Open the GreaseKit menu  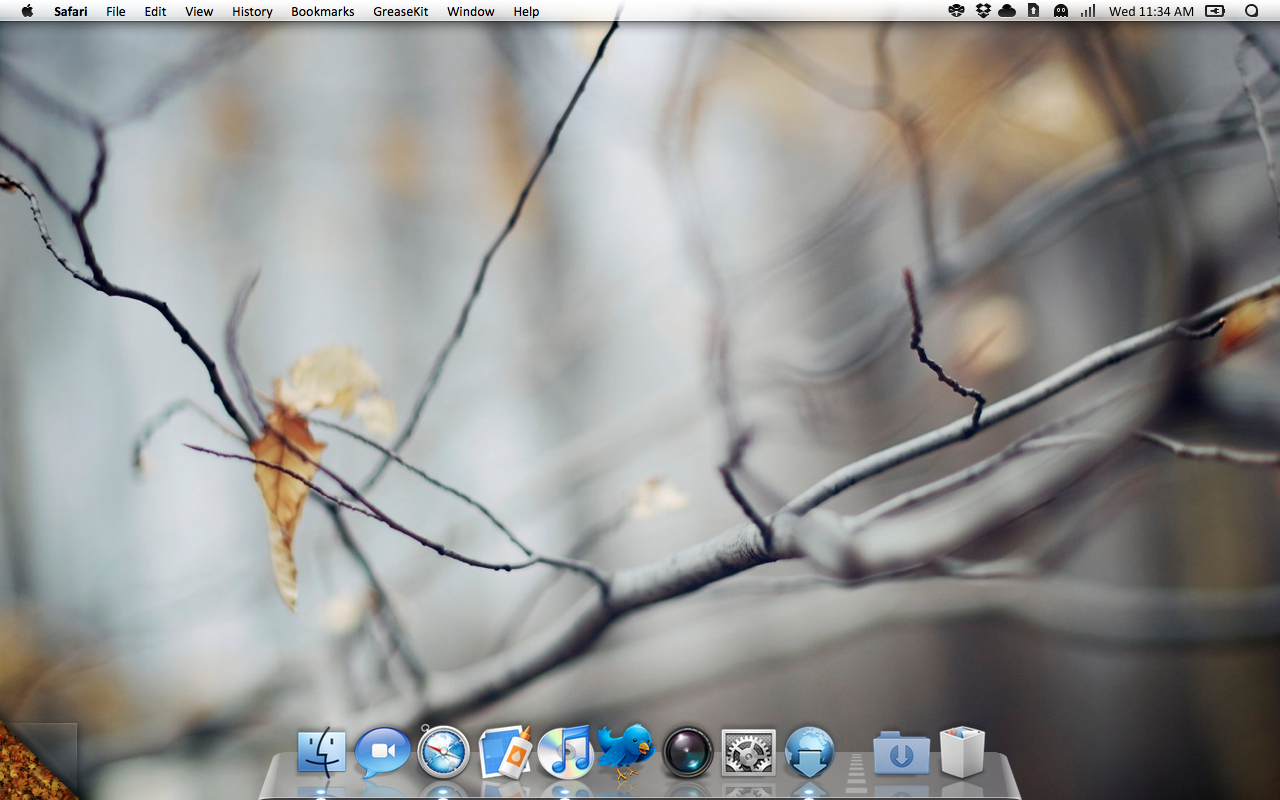coord(400,11)
